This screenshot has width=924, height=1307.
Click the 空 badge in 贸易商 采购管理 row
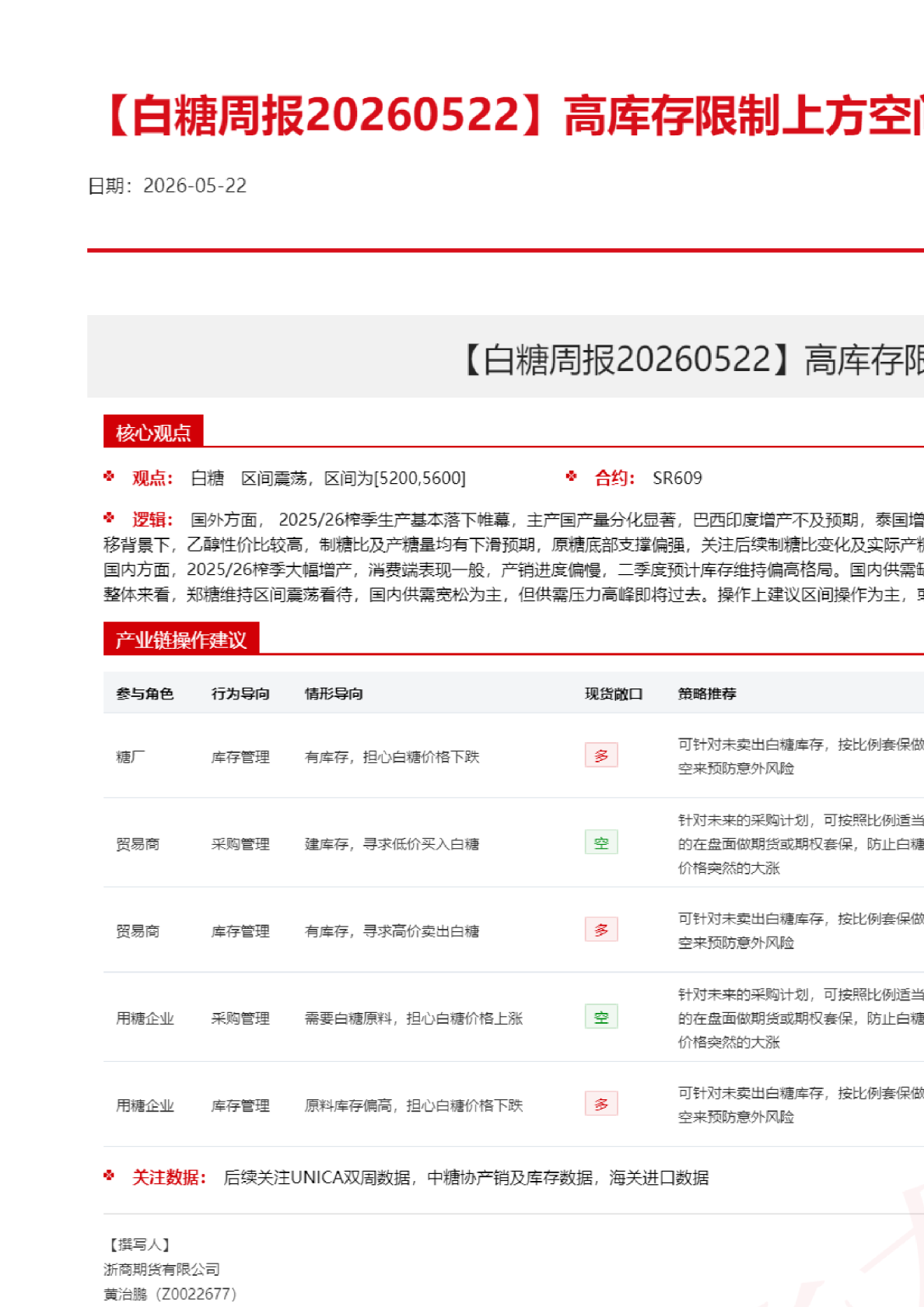(601, 843)
